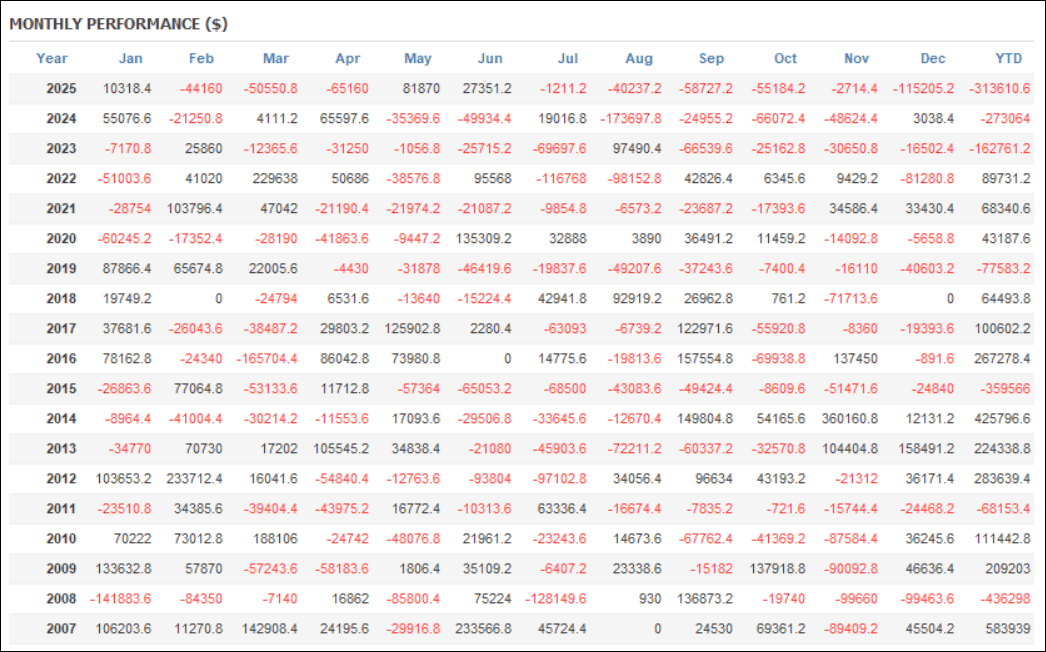Select the 2025 year row label

click(x=62, y=88)
